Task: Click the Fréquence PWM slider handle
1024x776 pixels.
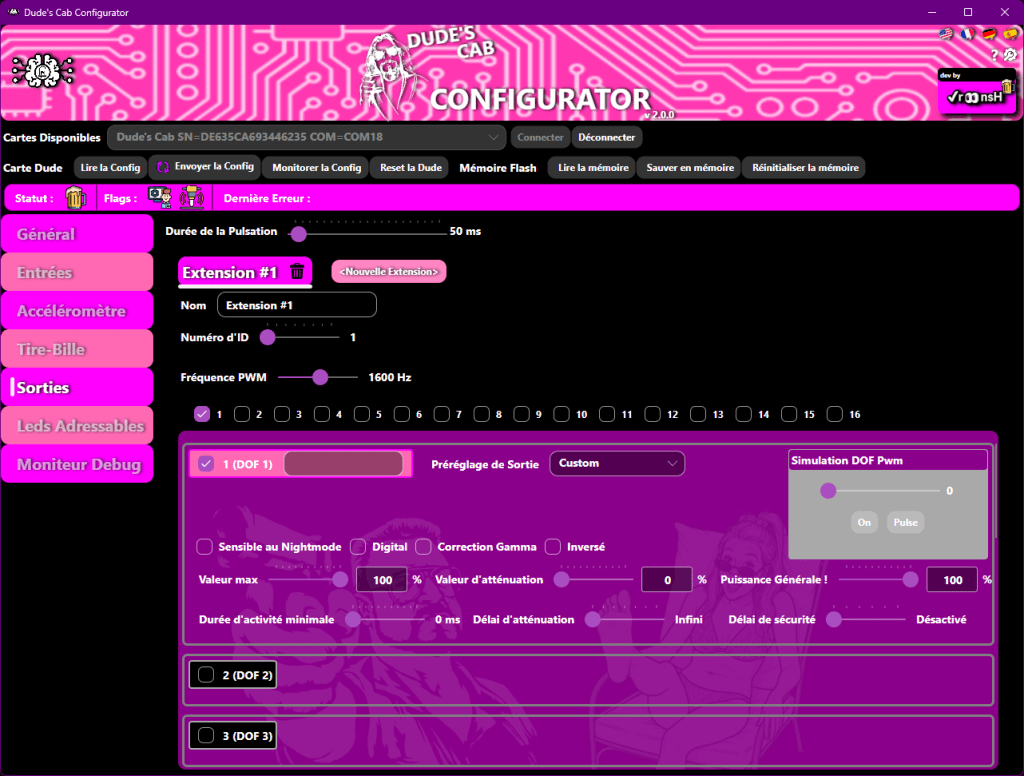Action: click(x=320, y=378)
